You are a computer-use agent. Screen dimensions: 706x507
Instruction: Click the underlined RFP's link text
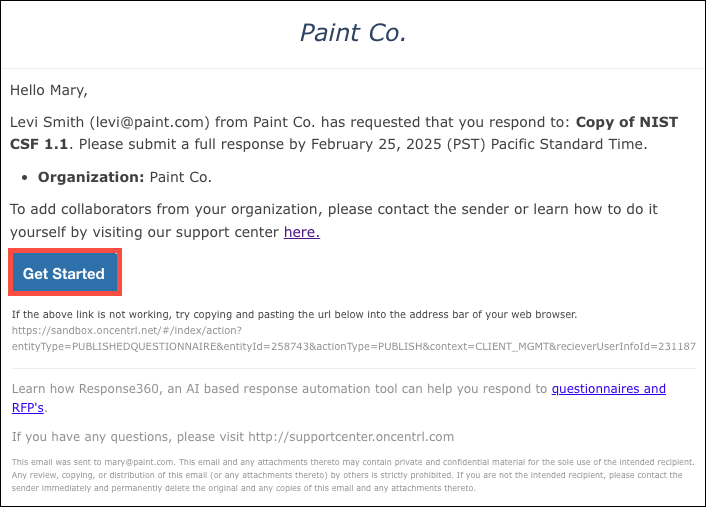click(x=27, y=407)
